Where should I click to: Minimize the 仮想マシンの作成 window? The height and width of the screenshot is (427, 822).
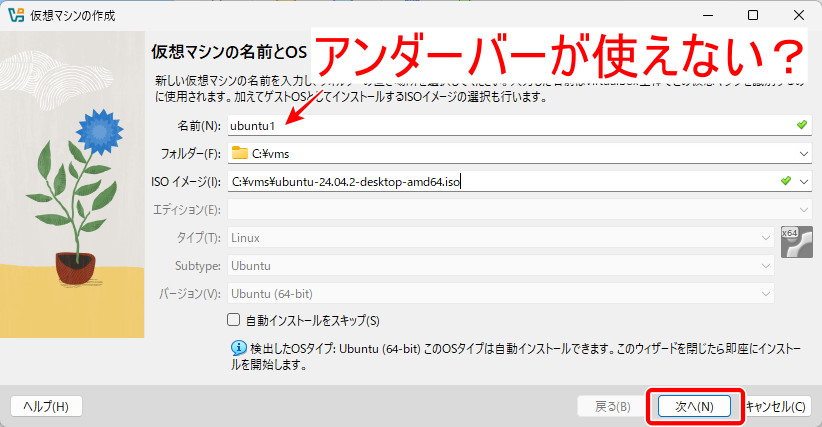pyautogui.click(x=708, y=15)
